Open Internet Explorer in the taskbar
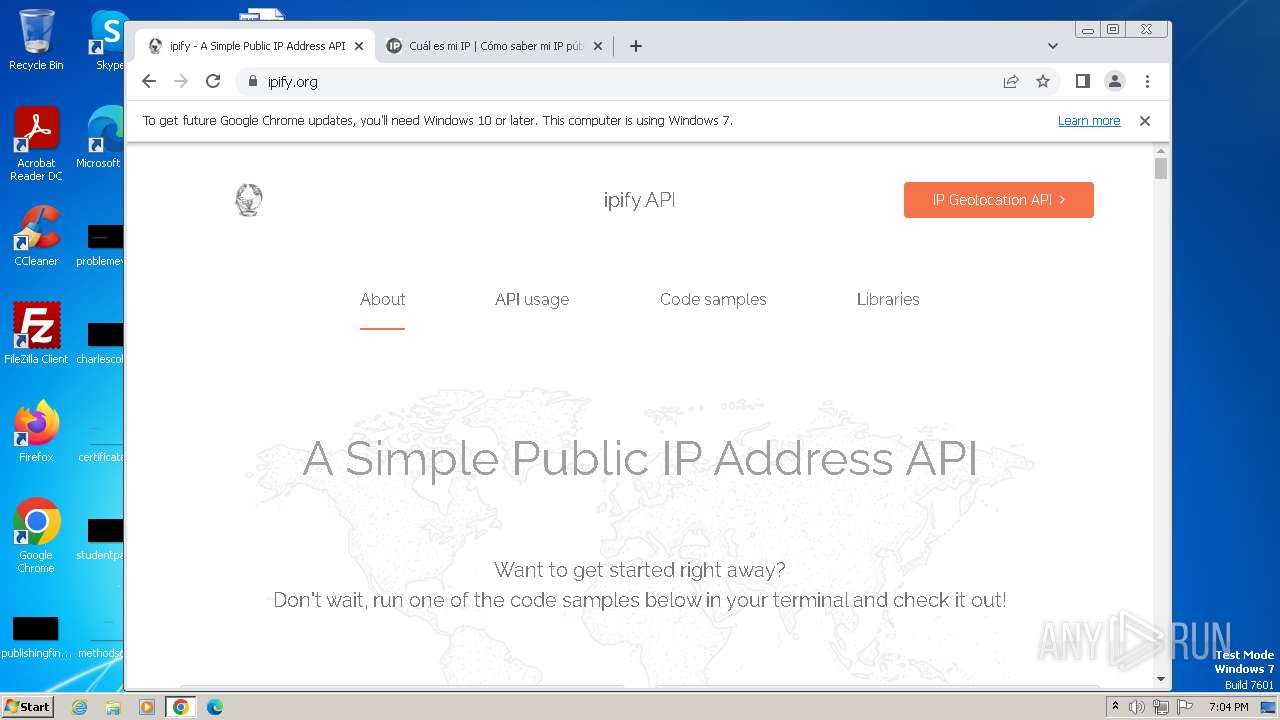1280x720 pixels. (x=79, y=707)
